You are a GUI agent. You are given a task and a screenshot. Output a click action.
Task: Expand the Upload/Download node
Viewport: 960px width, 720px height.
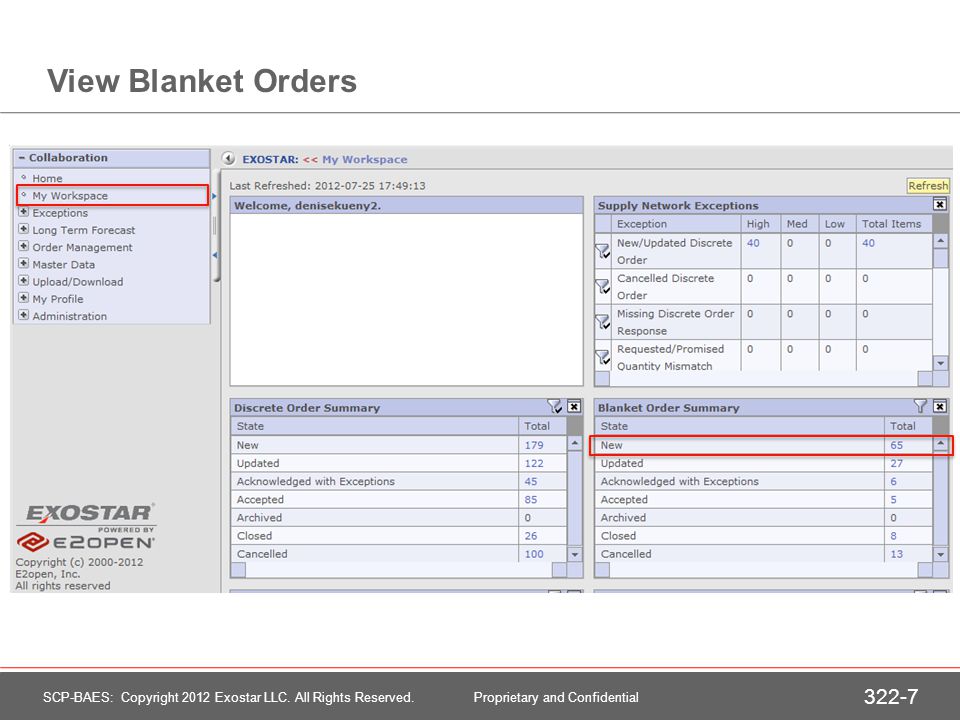pos(23,280)
